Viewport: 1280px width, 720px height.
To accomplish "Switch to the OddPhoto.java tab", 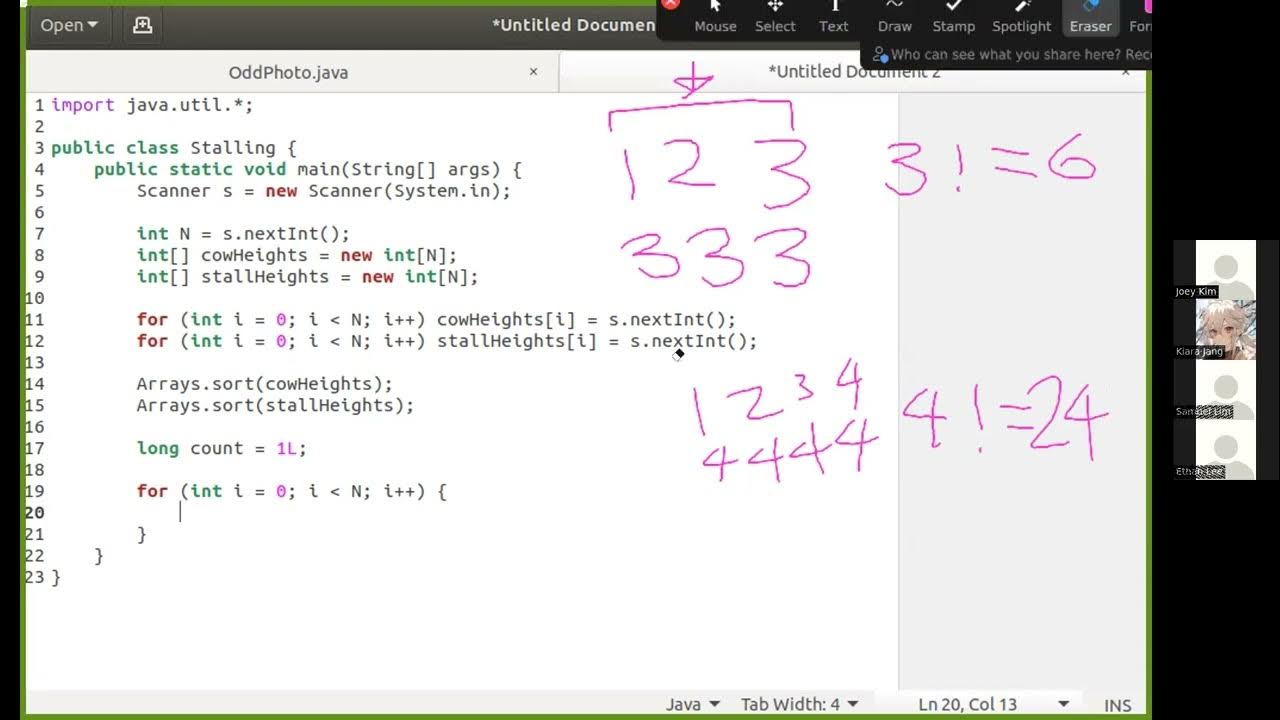I will click(x=288, y=72).
